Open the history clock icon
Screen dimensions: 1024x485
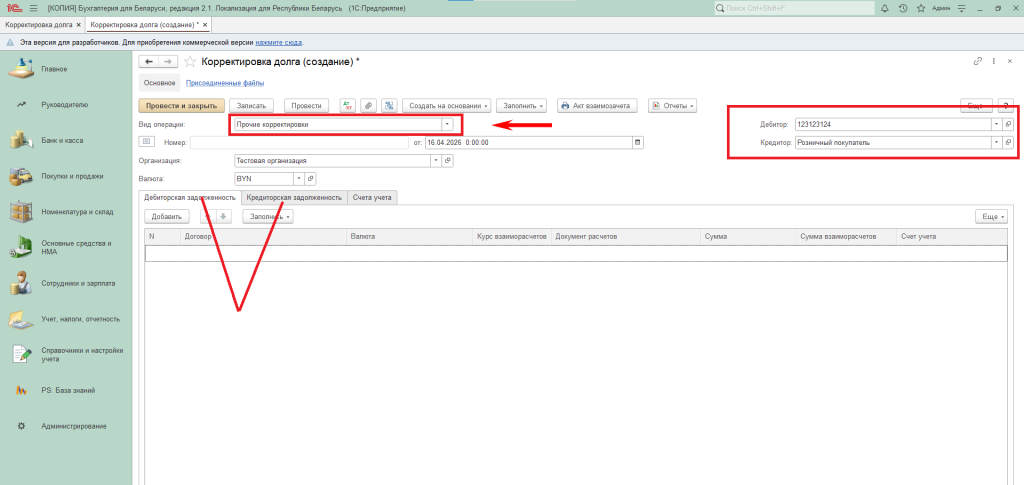(903, 8)
